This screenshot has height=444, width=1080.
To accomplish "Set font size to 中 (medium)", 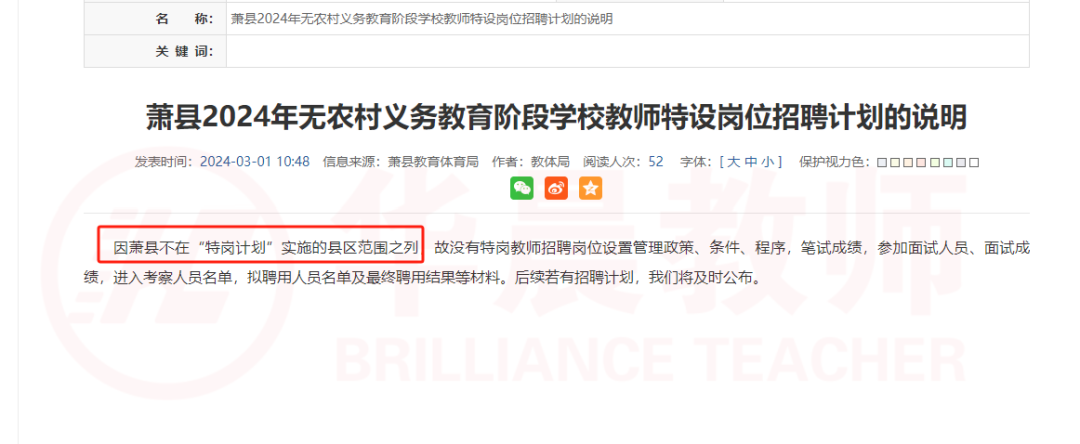I will (x=751, y=162).
